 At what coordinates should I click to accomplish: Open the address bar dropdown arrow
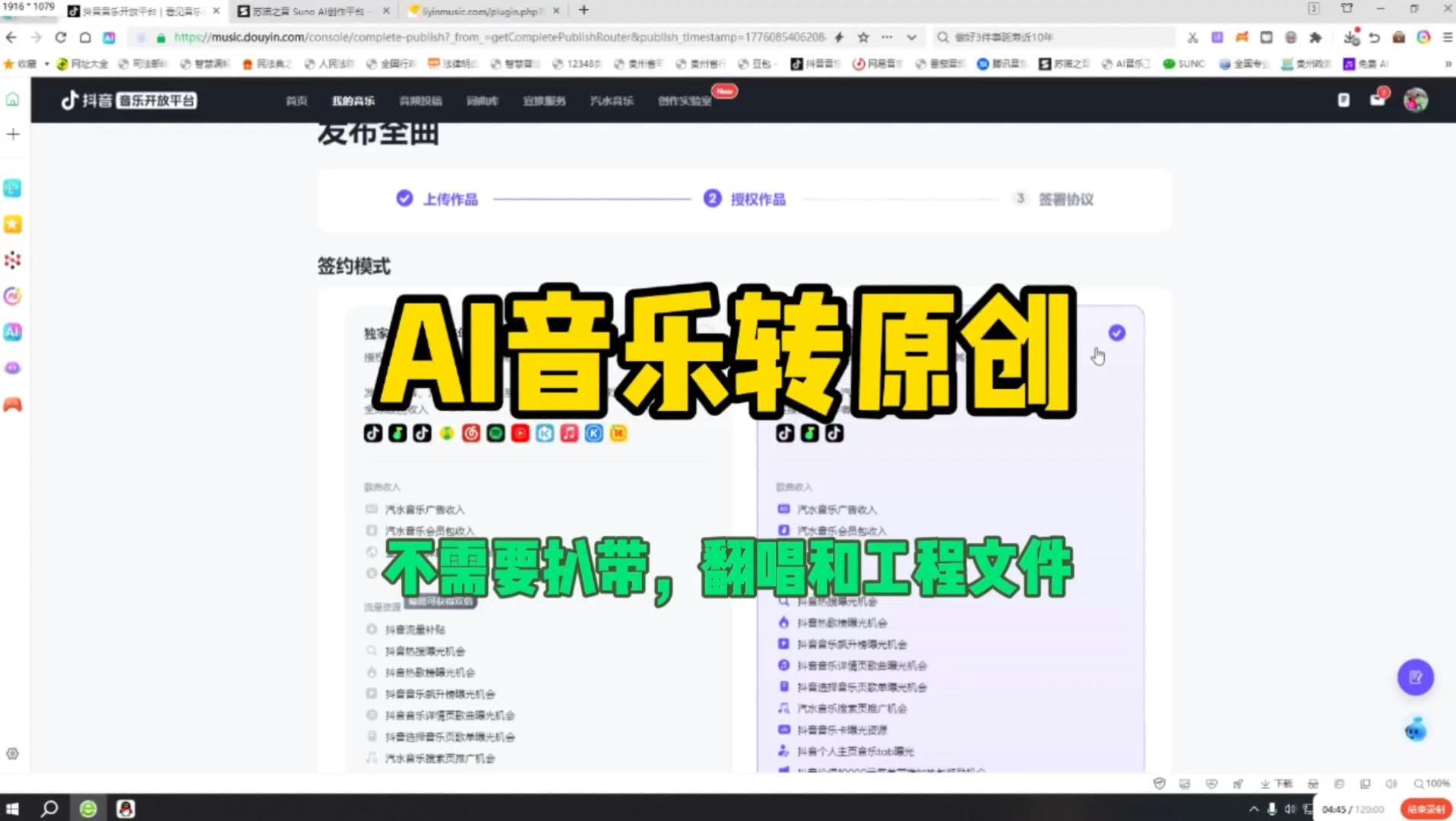(x=910, y=36)
